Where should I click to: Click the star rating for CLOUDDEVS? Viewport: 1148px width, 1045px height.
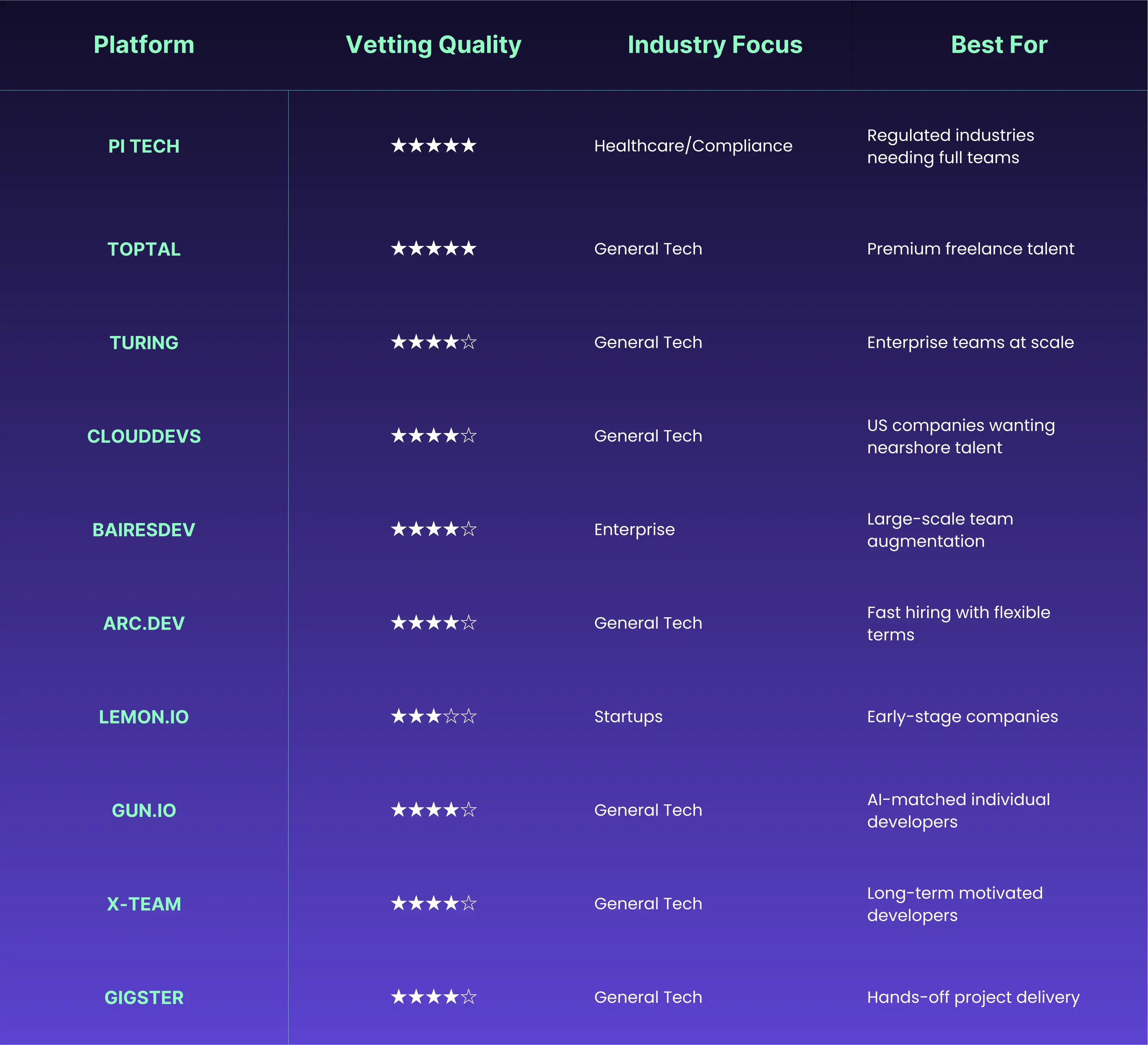click(434, 435)
